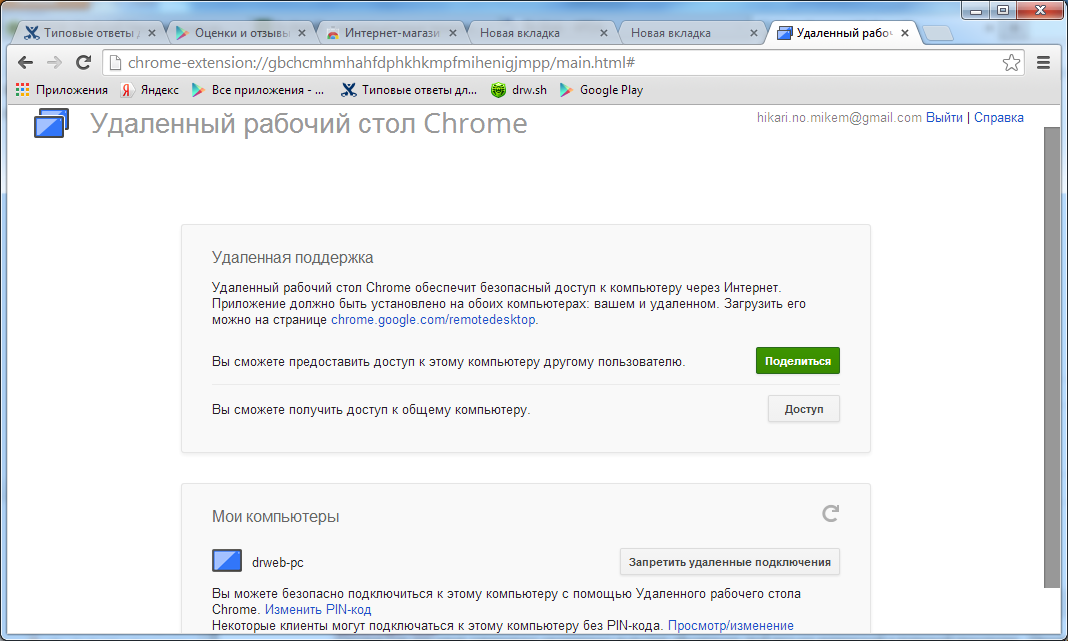Click the Удаленная поддержка heading
1068x641 pixels.
point(292,257)
